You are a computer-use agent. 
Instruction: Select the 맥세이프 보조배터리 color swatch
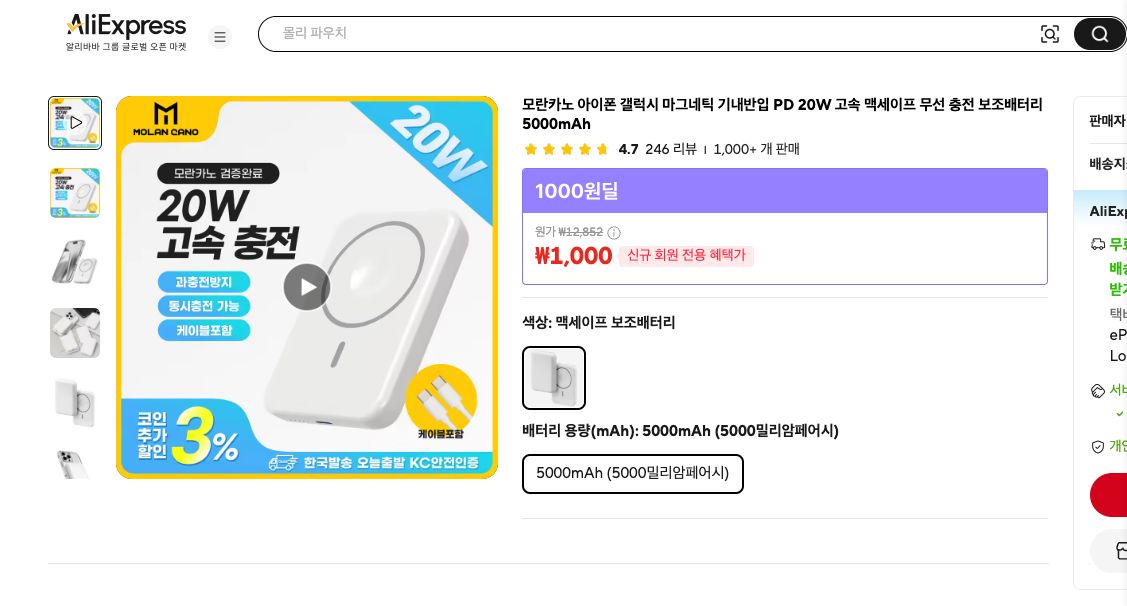[553, 378]
